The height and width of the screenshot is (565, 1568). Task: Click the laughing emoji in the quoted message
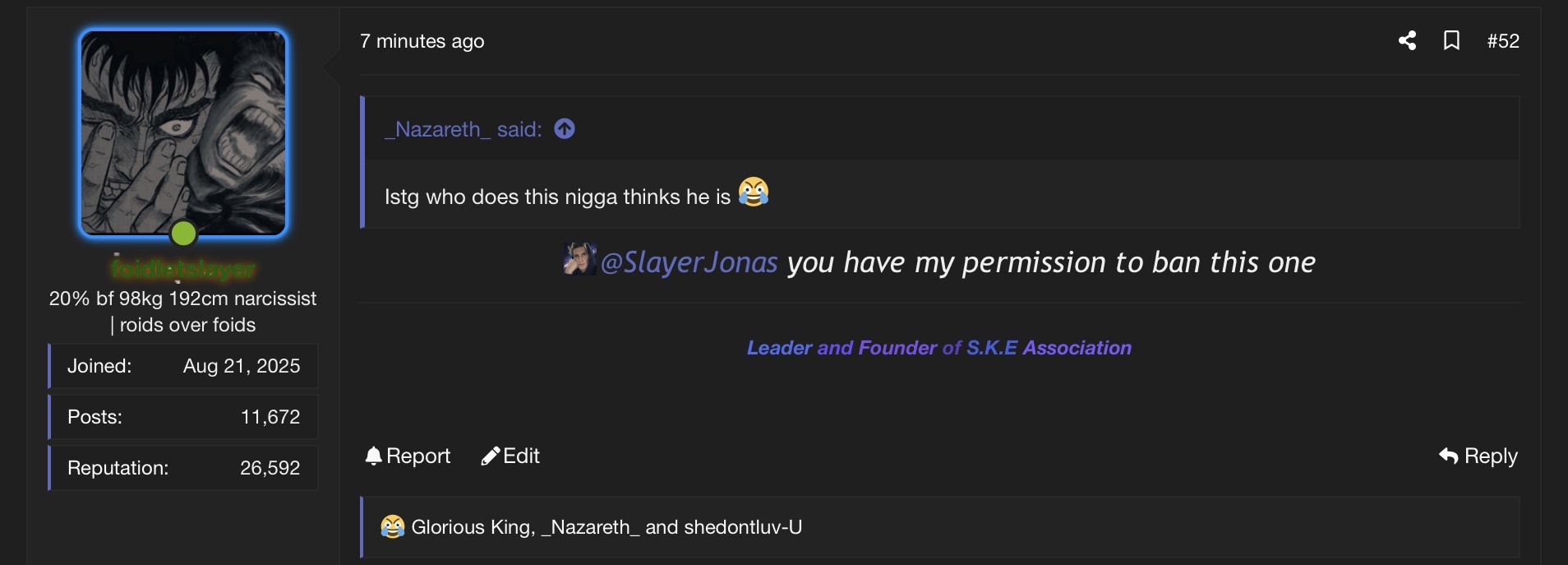tap(753, 192)
